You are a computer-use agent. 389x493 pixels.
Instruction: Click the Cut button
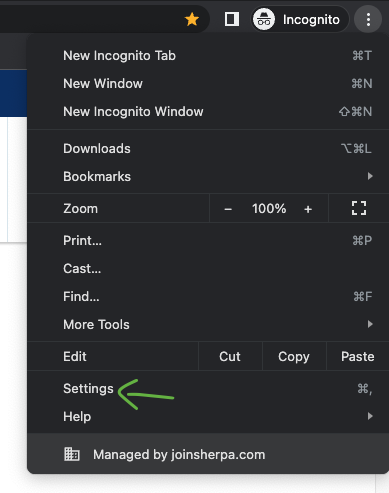[230, 356]
